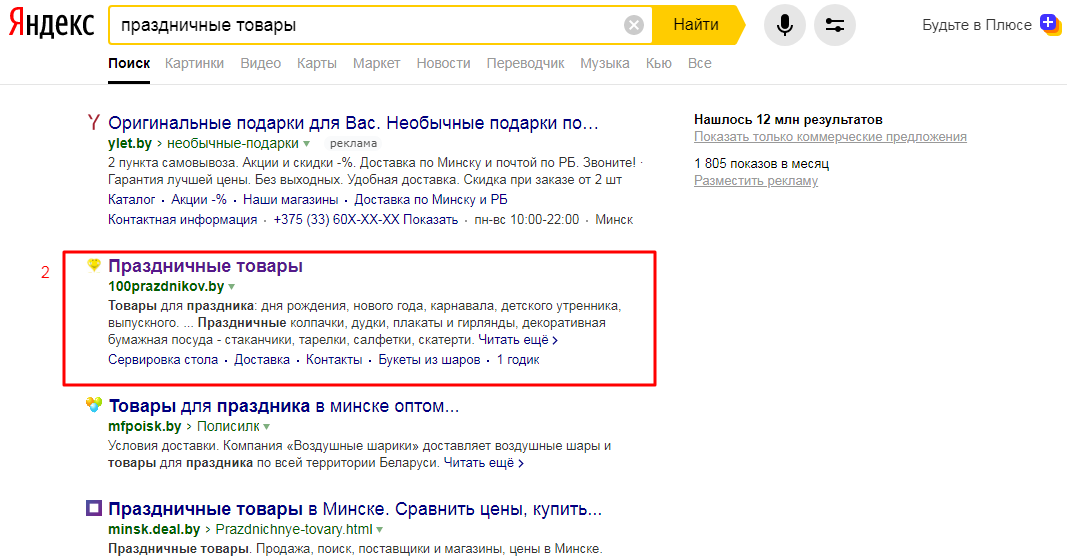
Task: Open the Контактная информация link
Action: tap(182, 220)
